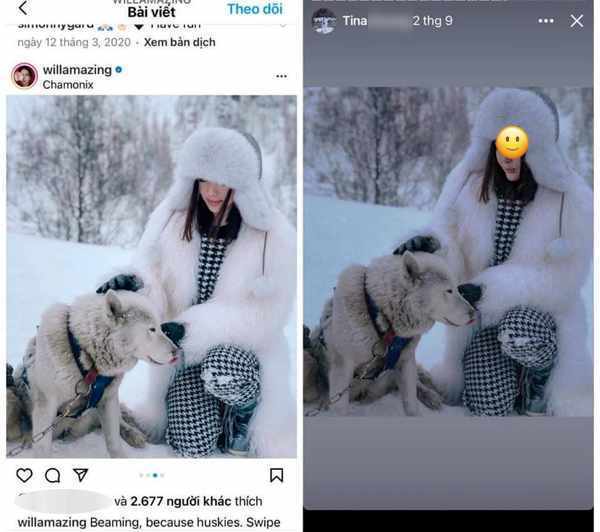600x532 pixels.
Task: Open the willamazing username link
Action: pos(77,70)
